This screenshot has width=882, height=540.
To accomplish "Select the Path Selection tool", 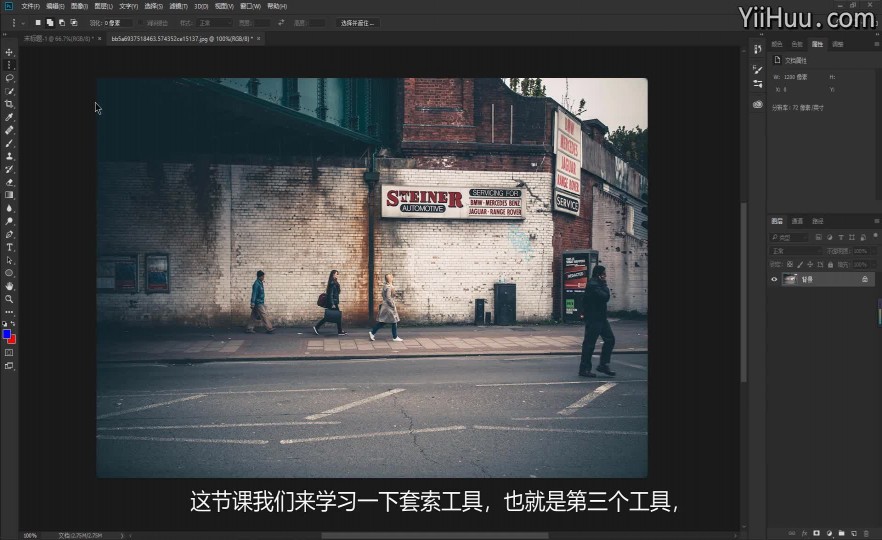I will (x=9, y=260).
